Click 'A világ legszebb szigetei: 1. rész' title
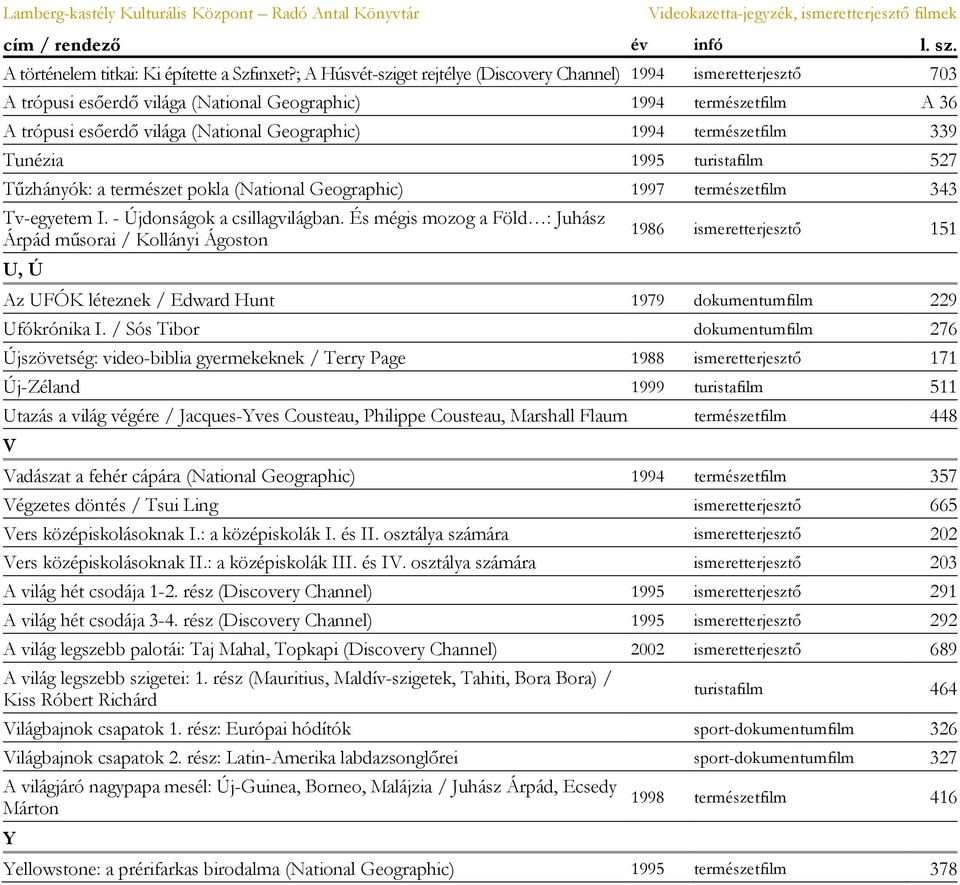Screen dimensions: 960x885 click(123, 679)
